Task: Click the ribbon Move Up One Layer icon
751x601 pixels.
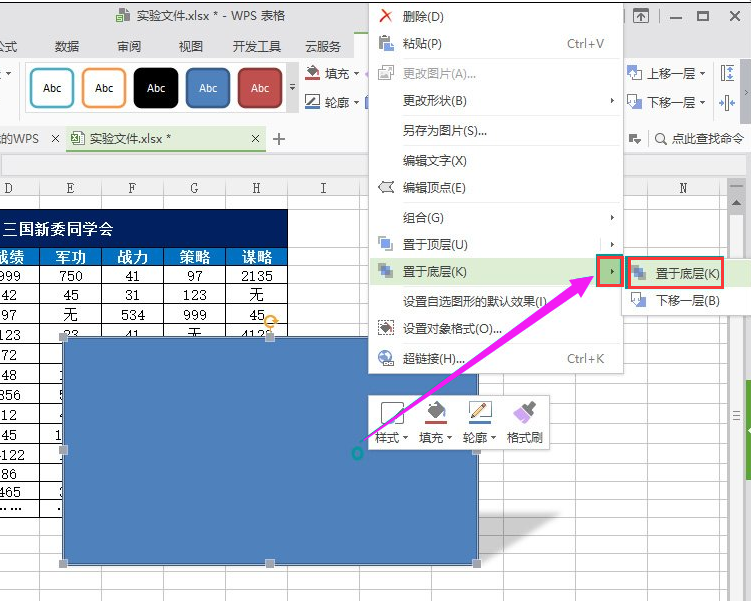Action: pyautogui.click(x=634, y=73)
